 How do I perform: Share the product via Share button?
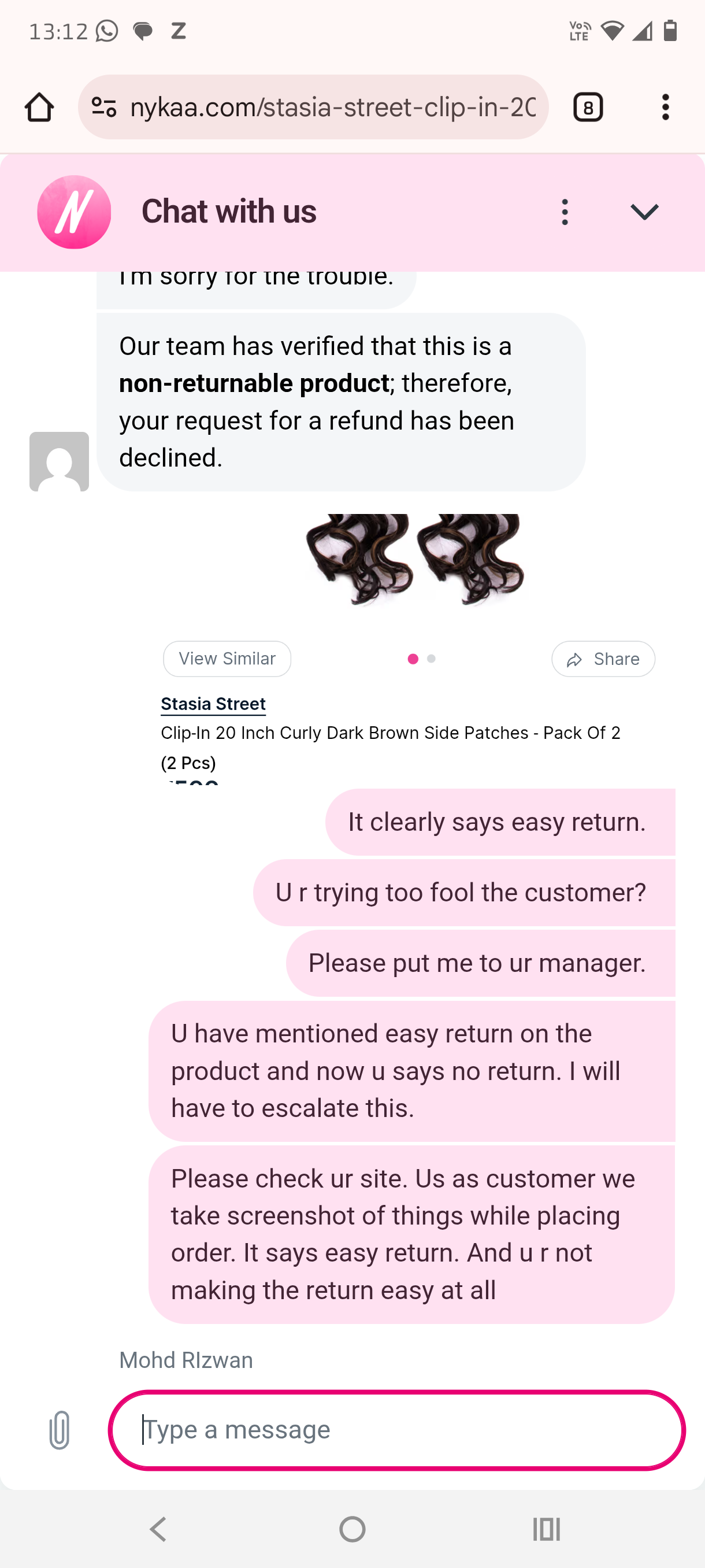(x=603, y=659)
